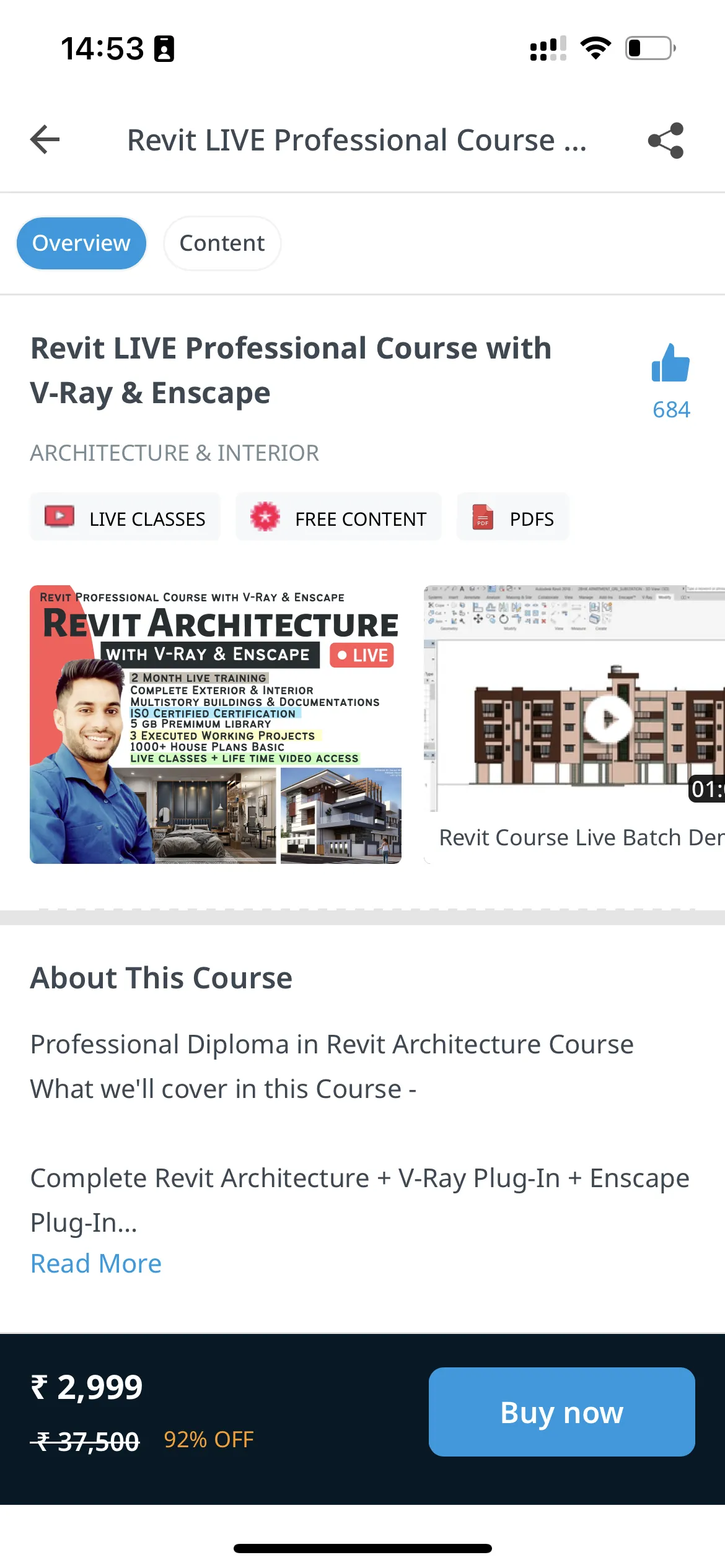The height and width of the screenshot is (1568, 725).
Task: Tap the Free Content badge icon
Action: (x=265, y=517)
